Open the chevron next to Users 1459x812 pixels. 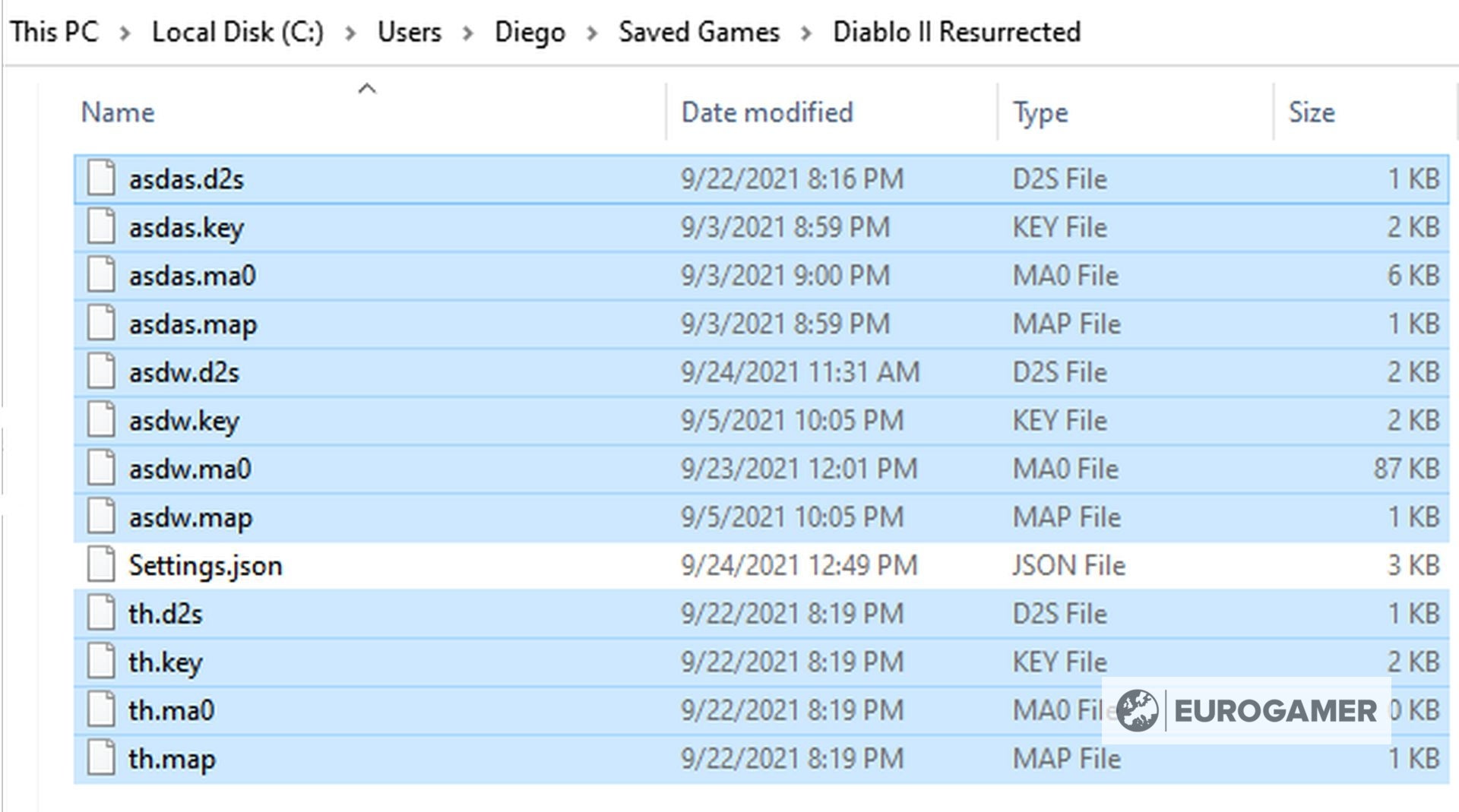[x=468, y=32]
